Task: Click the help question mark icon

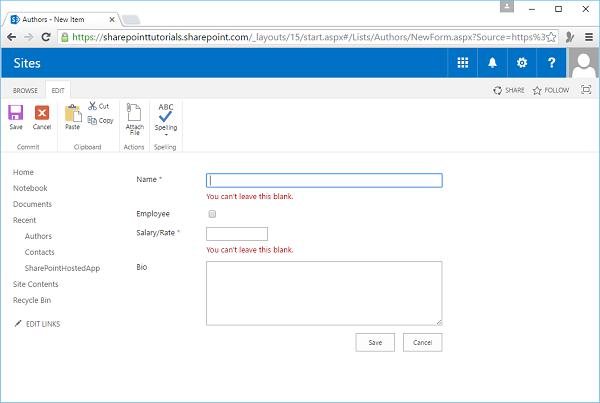Action: coord(551,63)
